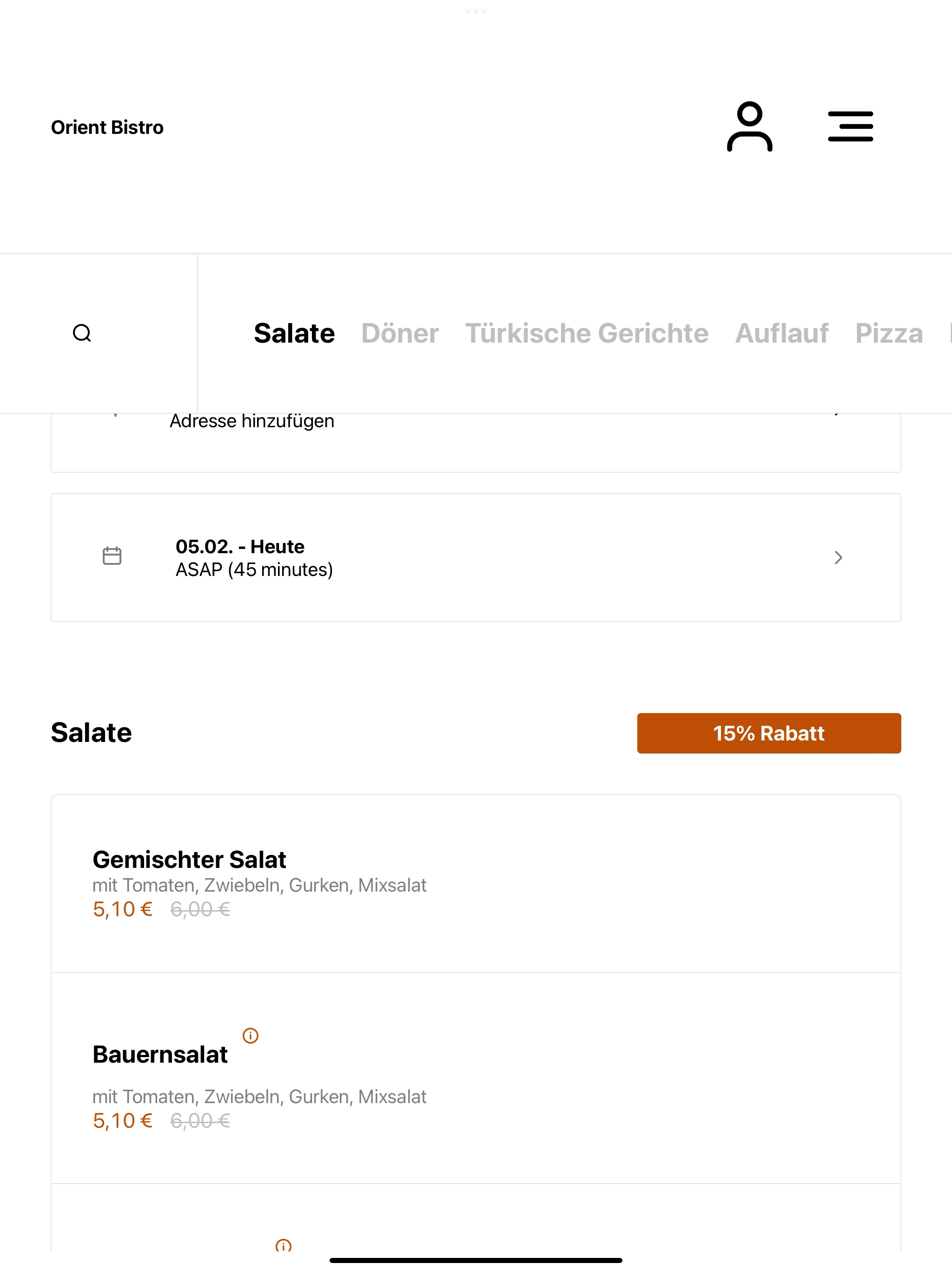This screenshot has height=1270, width=952.
Task: Add Gemischter Salat to the order
Action: (x=476, y=884)
